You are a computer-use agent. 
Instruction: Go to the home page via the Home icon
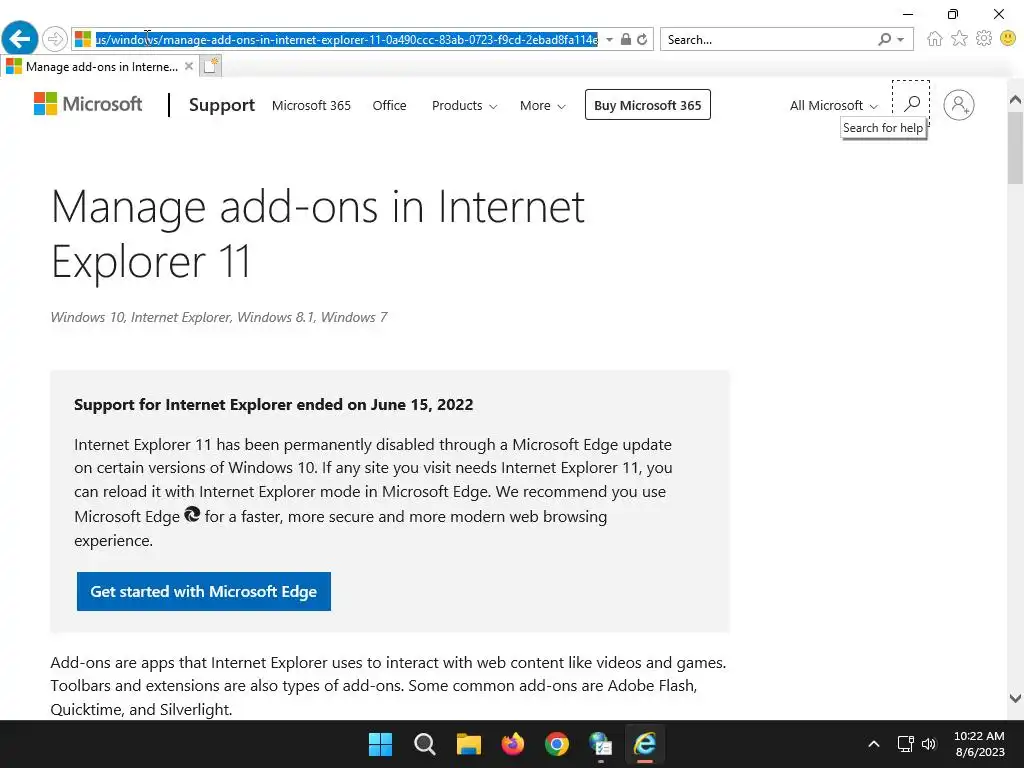coord(935,39)
